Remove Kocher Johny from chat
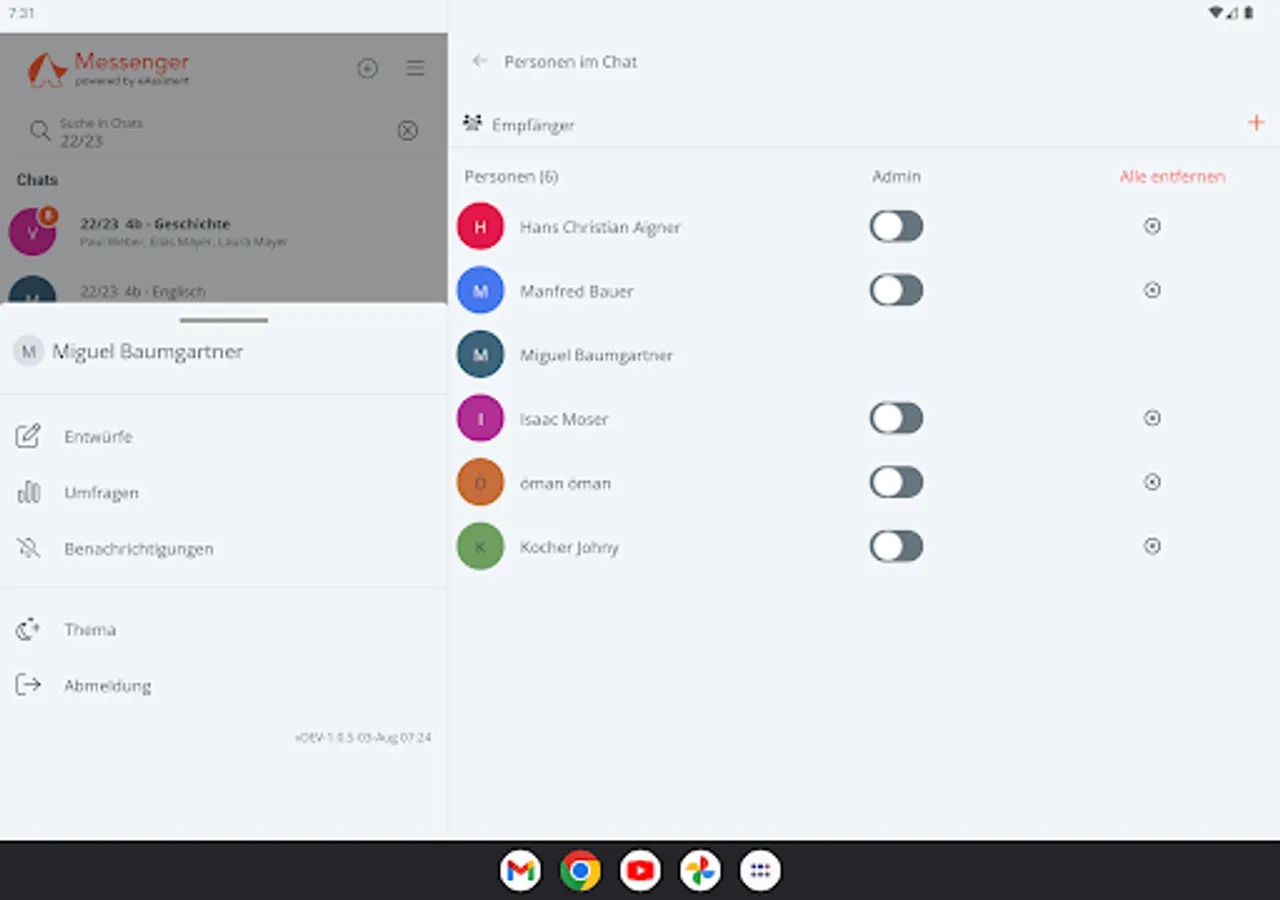1280x900 pixels. coord(1152,546)
